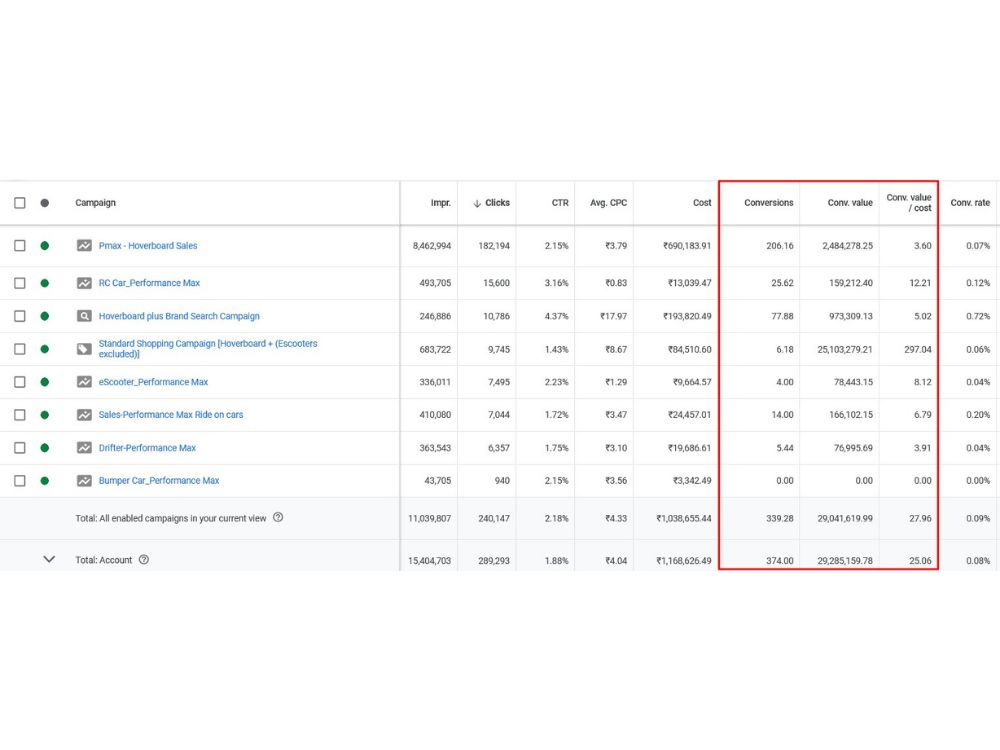
Task: Click the 182,194 clicks value
Action: pyautogui.click(x=494, y=246)
